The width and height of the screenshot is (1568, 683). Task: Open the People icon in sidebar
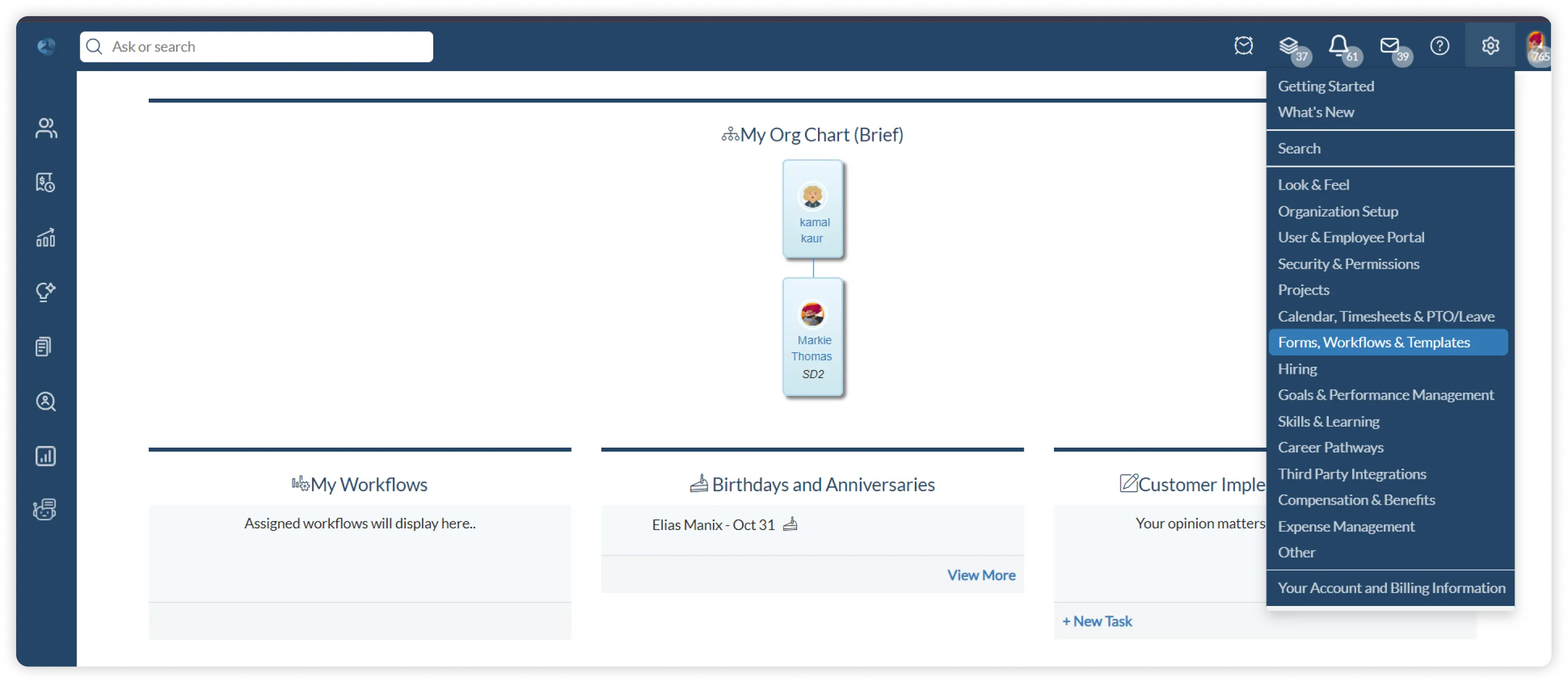click(46, 128)
